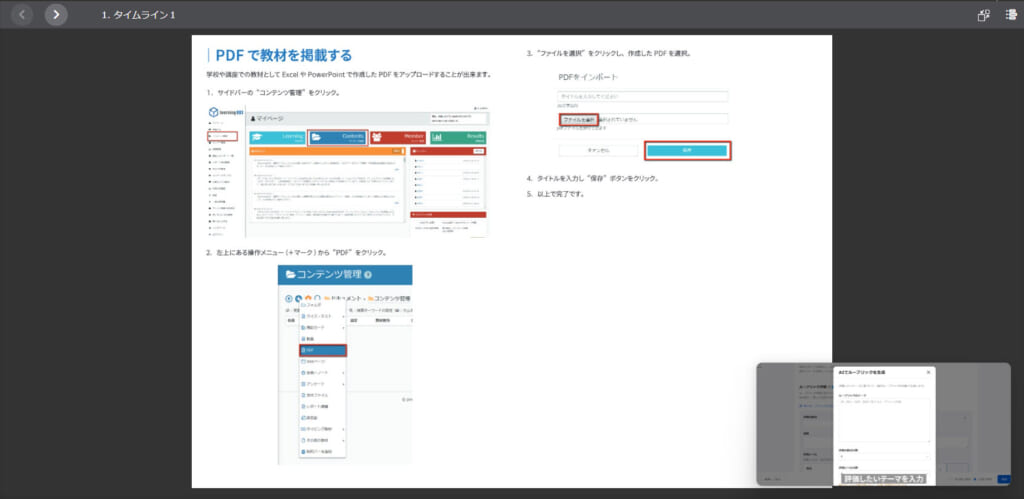Click the ファイルを選択 button

[578, 120]
